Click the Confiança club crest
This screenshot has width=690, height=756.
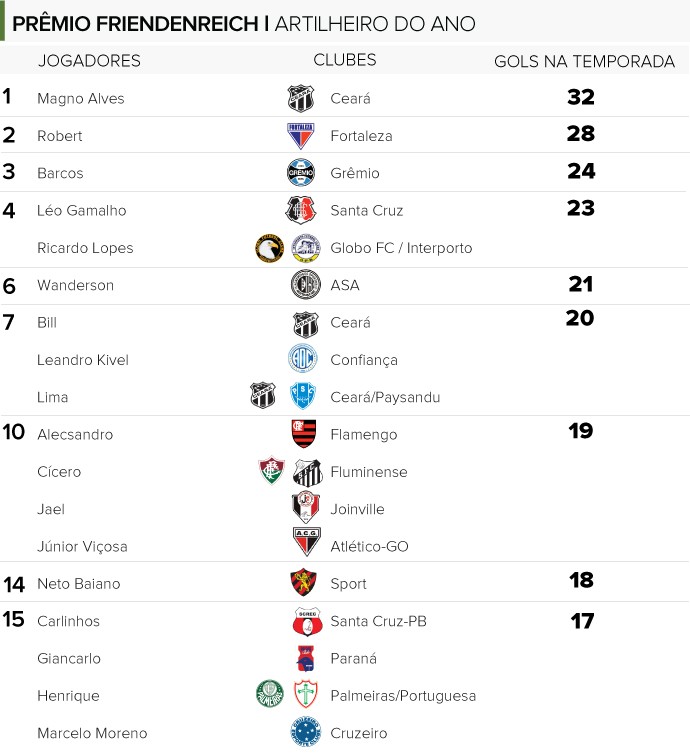click(x=303, y=358)
